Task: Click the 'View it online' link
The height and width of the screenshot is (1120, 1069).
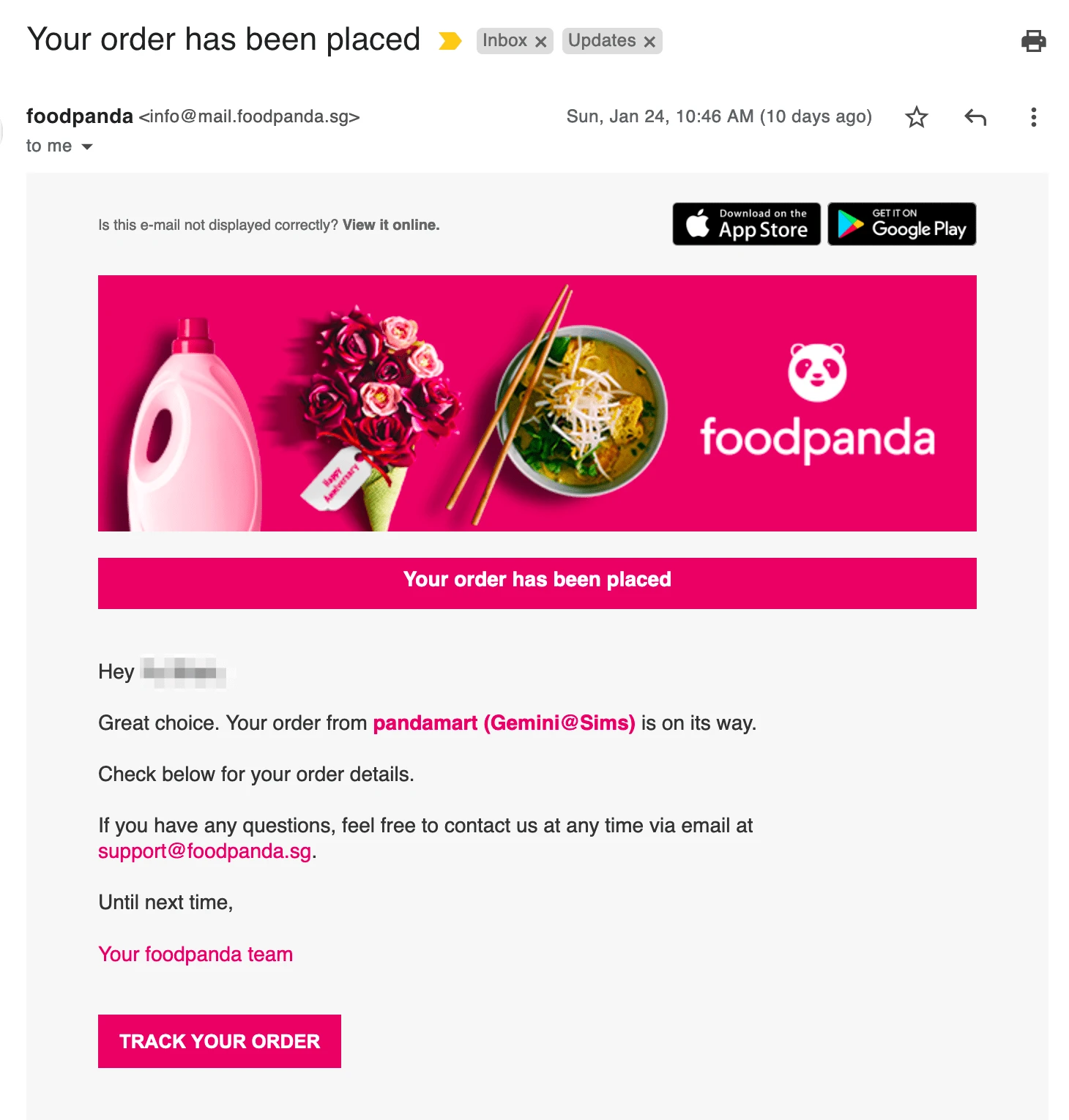Action: (390, 225)
